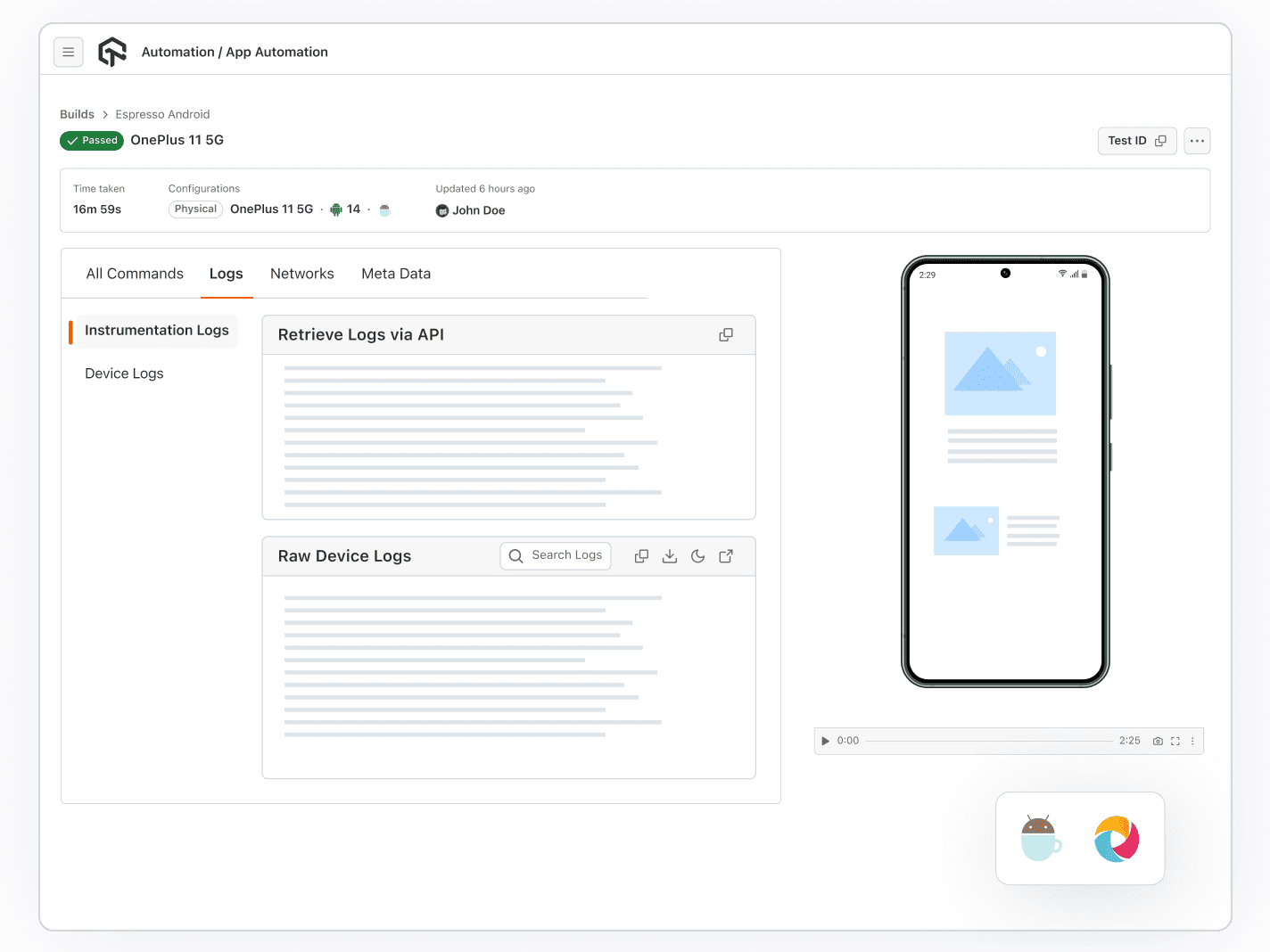The width and height of the screenshot is (1270, 952).
Task: Click inside the Search Logs field
Action: click(x=555, y=555)
